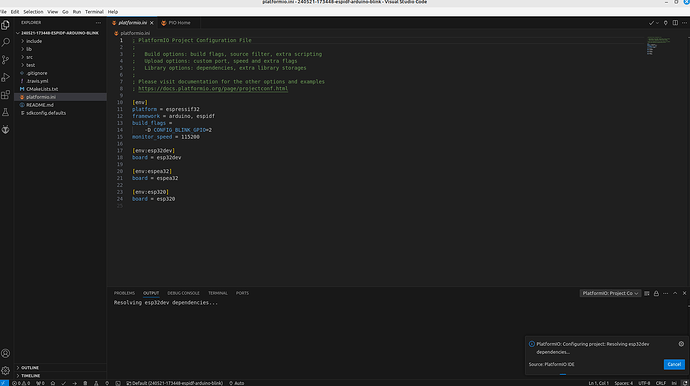Click PlatformIO Clean trash icon in status bar

coord(85,383)
